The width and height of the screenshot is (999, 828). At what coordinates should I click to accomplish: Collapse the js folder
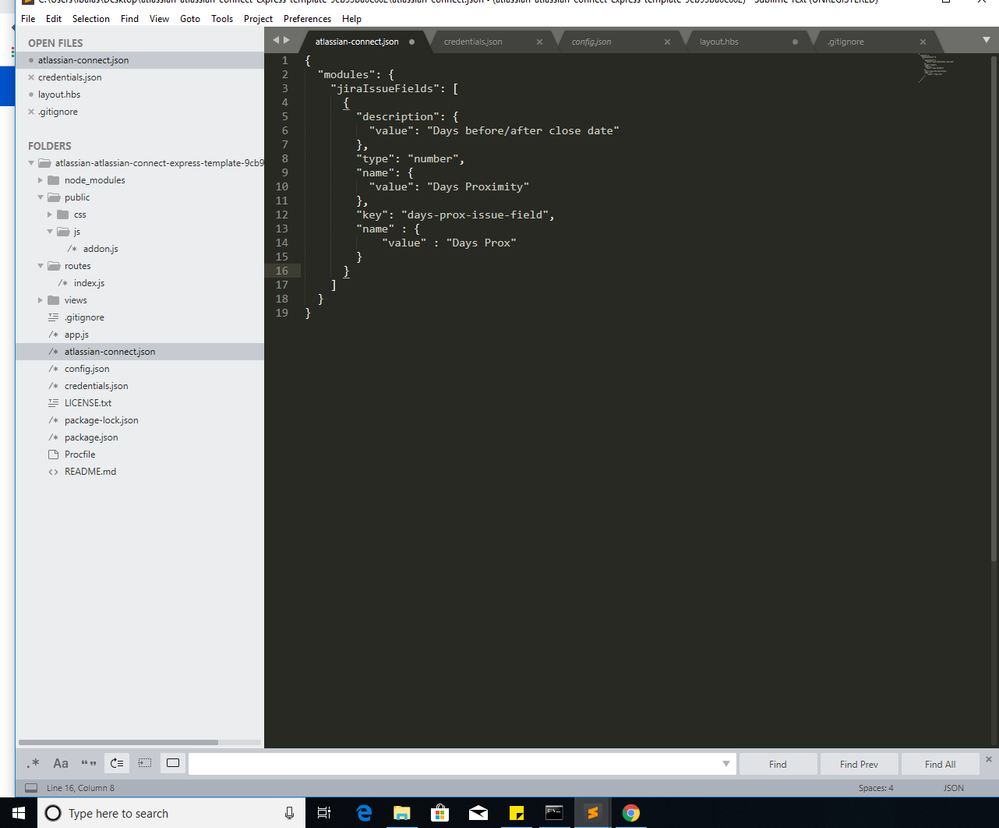50,232
